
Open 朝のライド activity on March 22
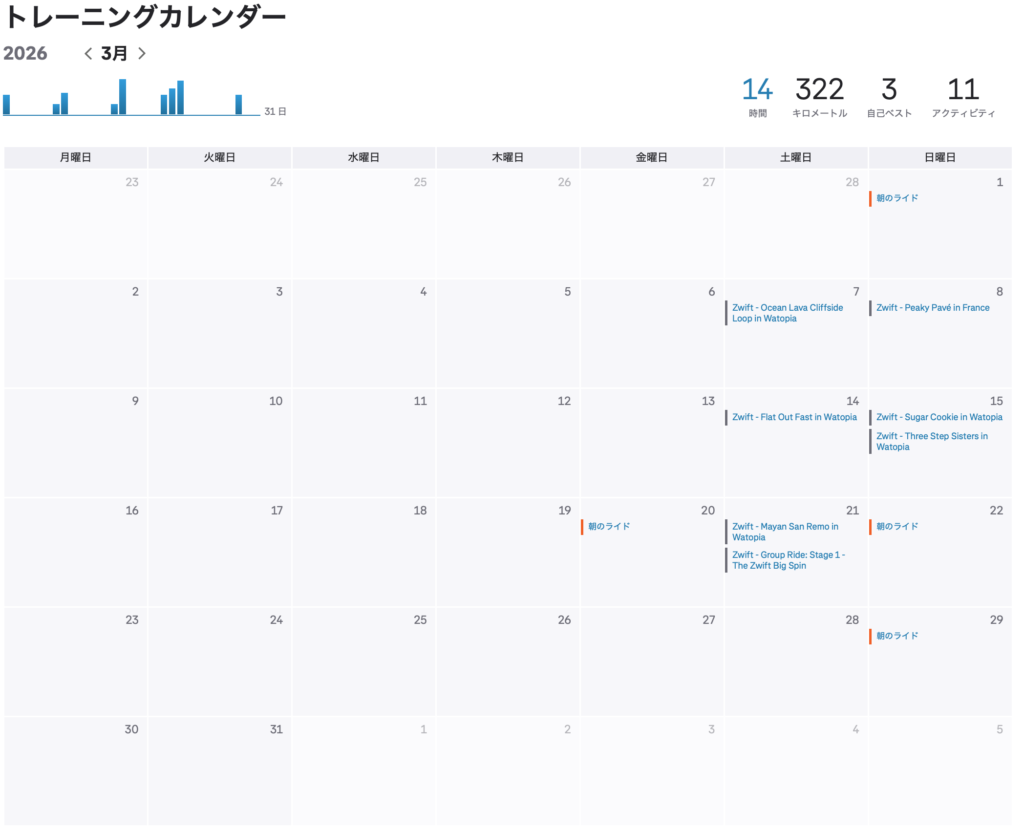pos(897,527)
